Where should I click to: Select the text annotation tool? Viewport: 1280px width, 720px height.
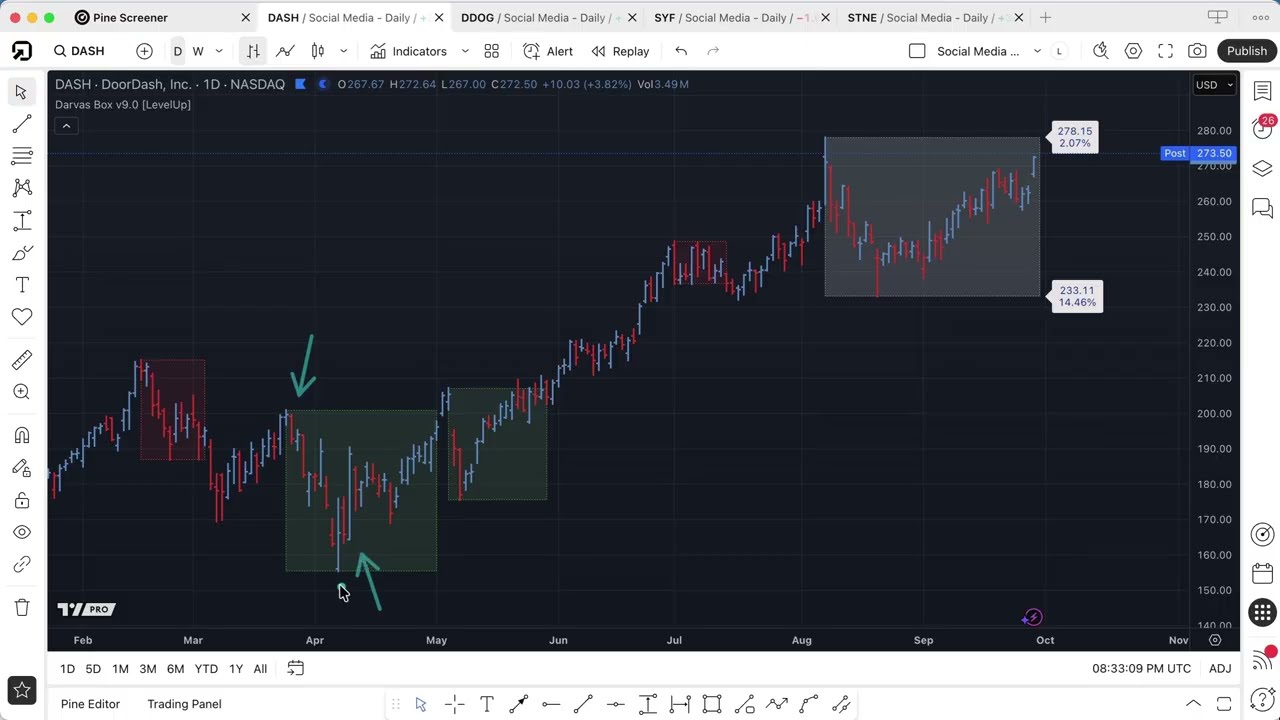click(21, 285)
